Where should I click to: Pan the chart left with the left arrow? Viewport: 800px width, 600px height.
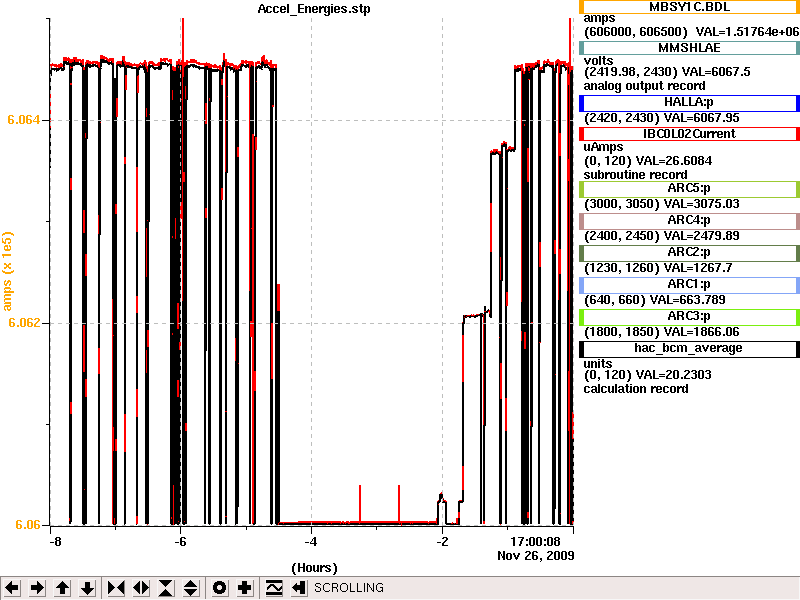(12, 588)
